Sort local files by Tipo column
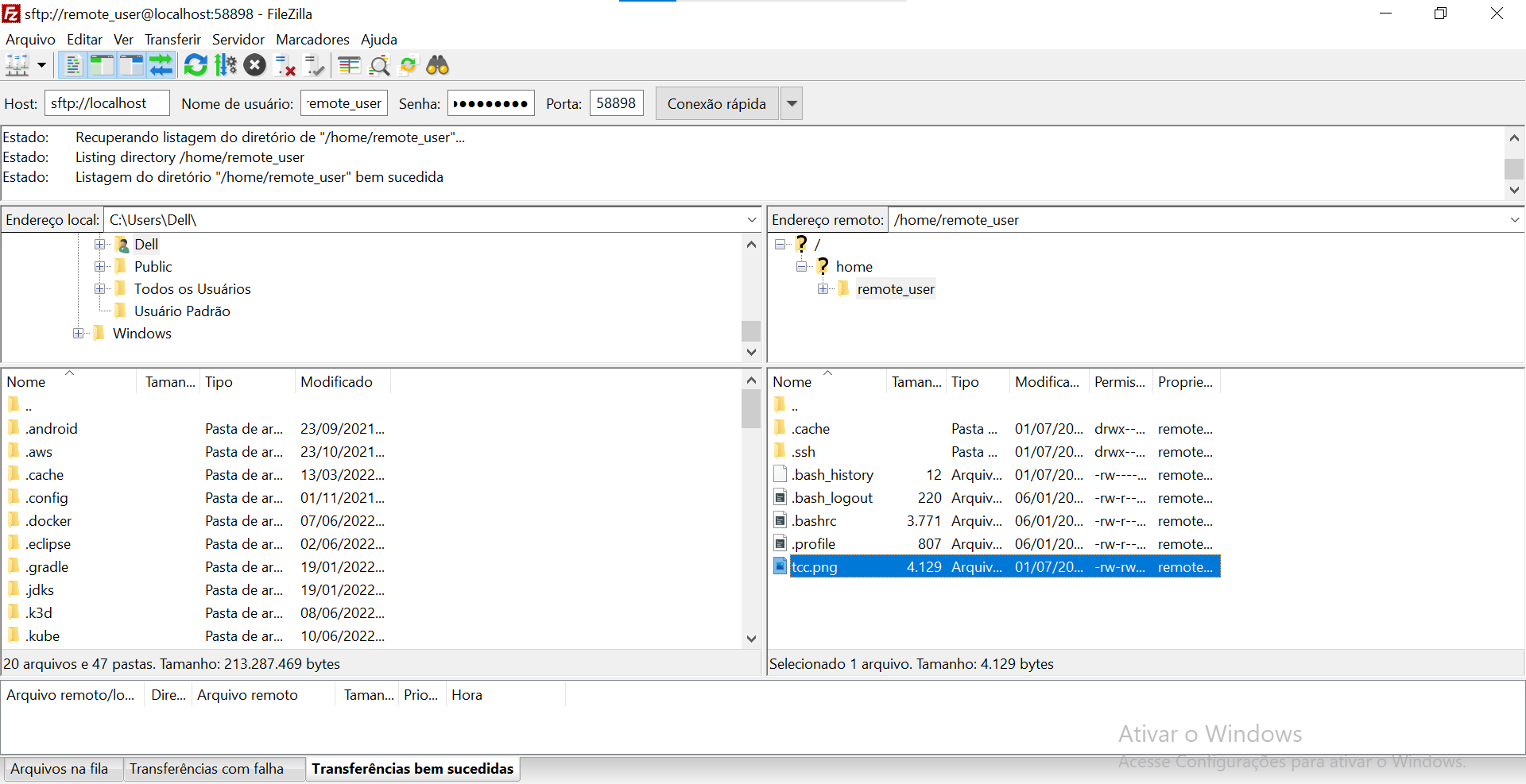The height and width of the screenshot is (784, 1526). [x=247, y=382]
